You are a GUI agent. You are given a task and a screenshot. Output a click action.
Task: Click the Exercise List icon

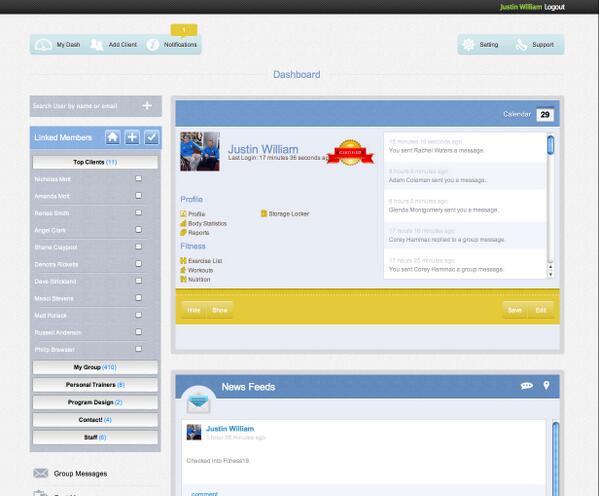[x=183, y=261]
